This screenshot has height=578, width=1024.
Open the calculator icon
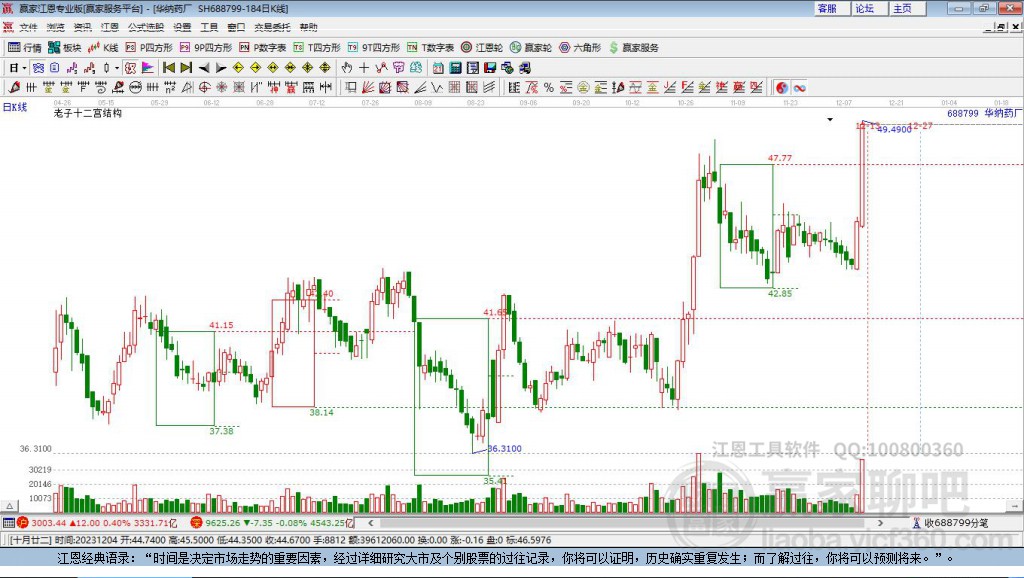(x=455, y=68)
